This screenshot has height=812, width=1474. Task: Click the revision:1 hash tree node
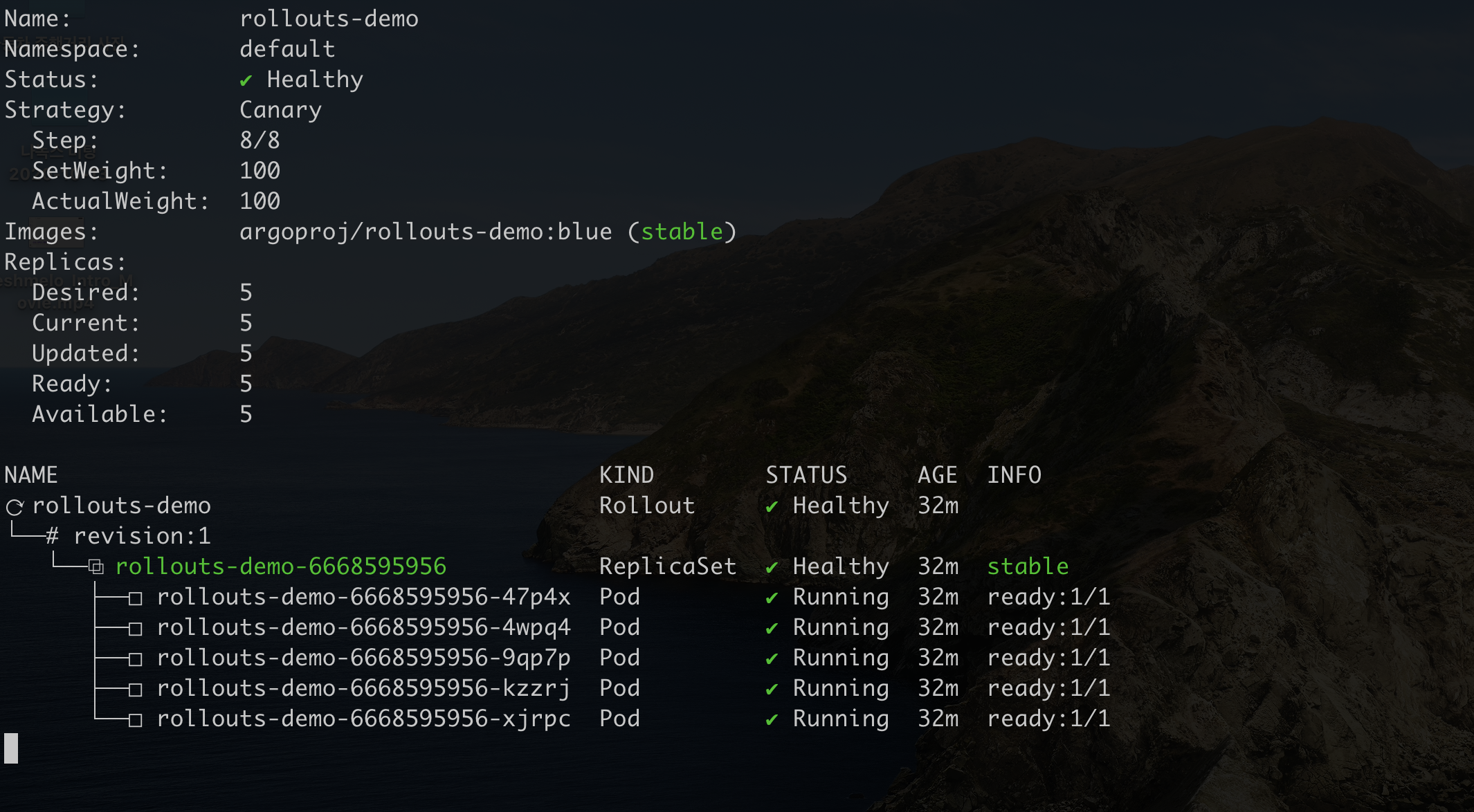[53, 537]
